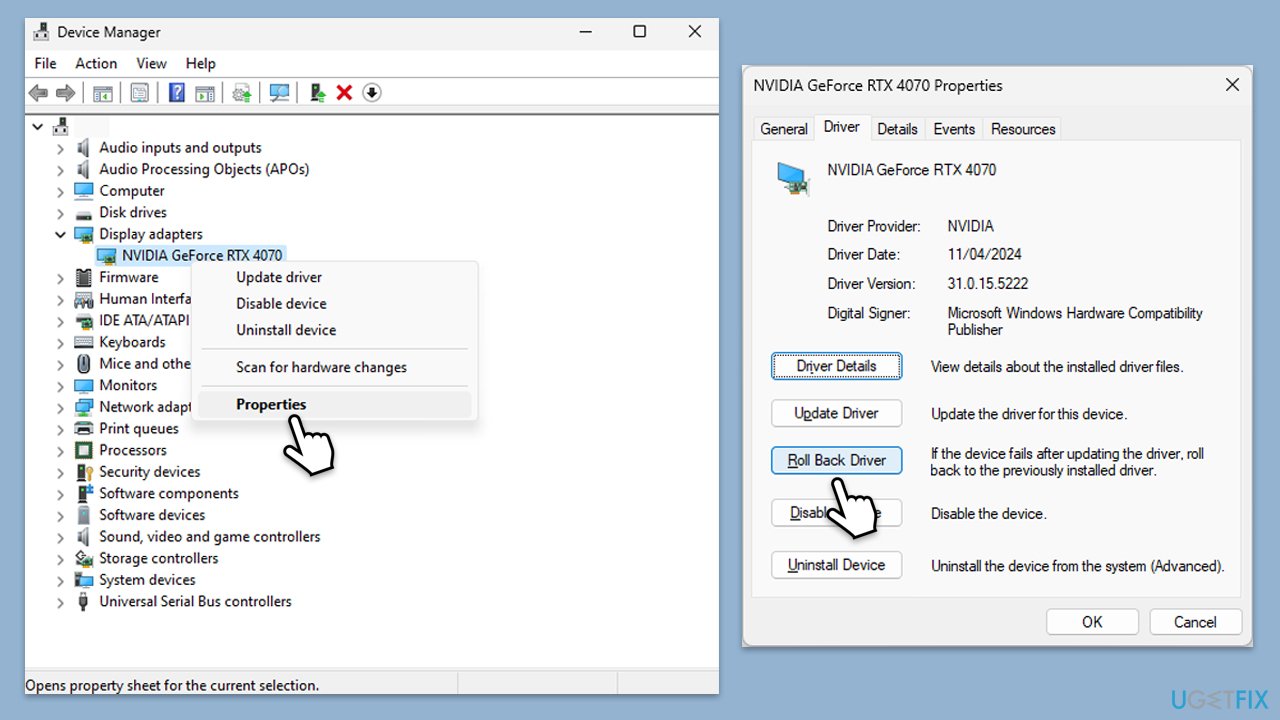Click the red X Uninstall device icon
Screen dimensions: 1280x720
(344, 93)
